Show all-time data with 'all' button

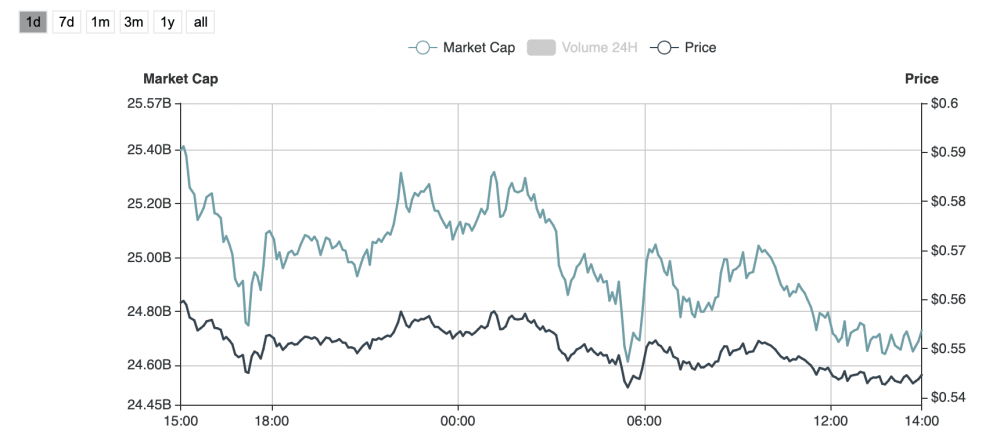[x=200, y=22]
